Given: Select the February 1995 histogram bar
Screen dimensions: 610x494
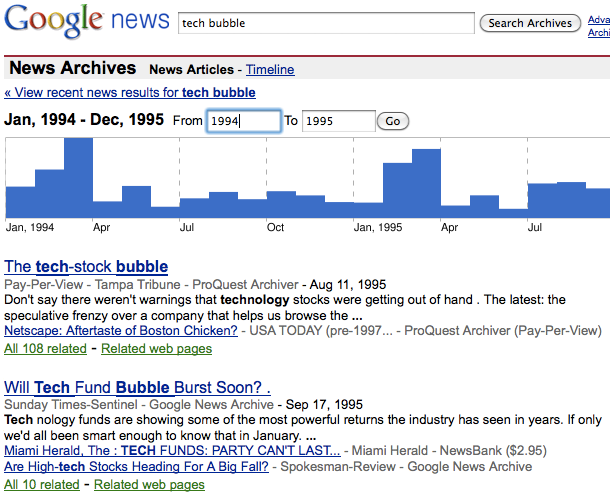Looking at the screenshot, I should click(397, 190).
